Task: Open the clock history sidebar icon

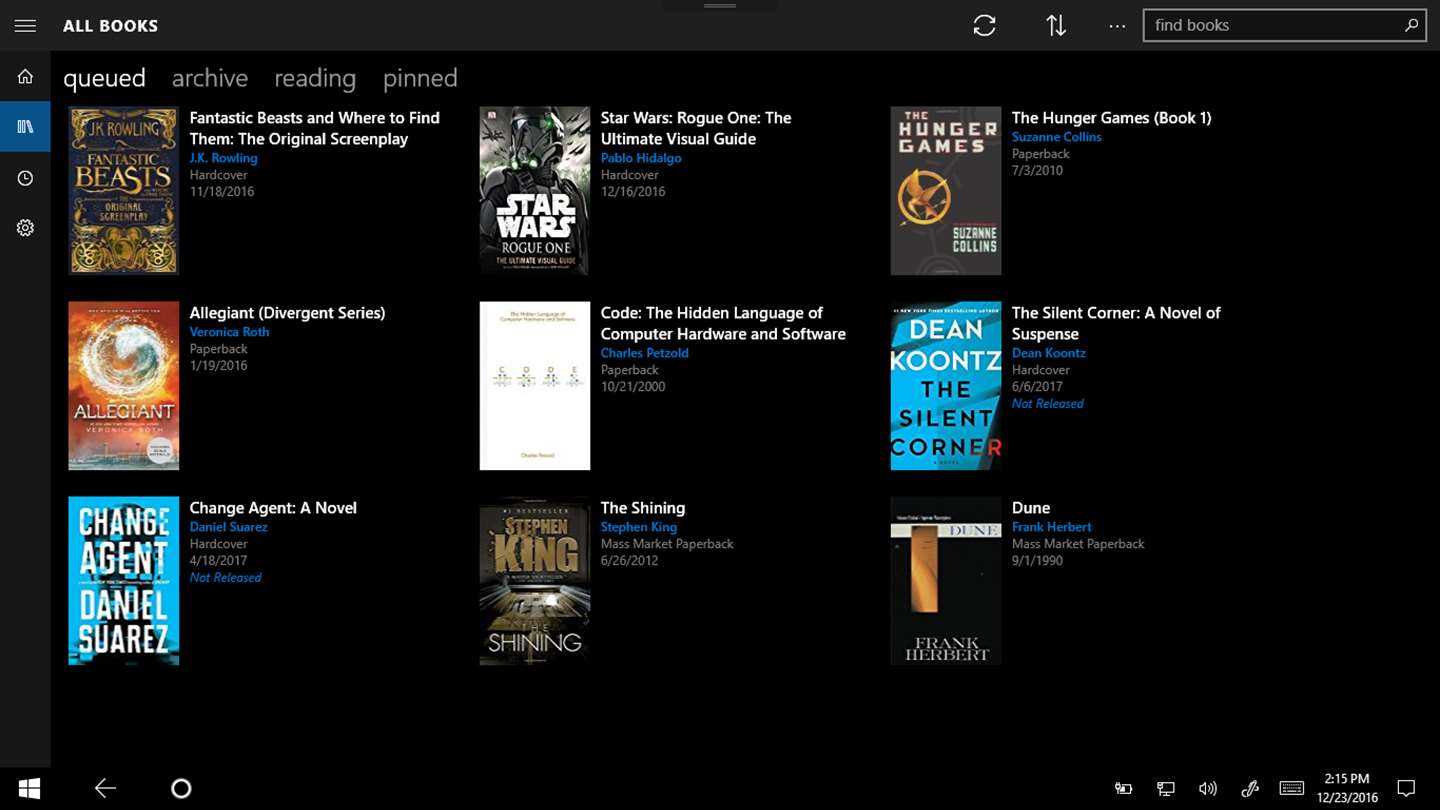Action: click(25, 178)
